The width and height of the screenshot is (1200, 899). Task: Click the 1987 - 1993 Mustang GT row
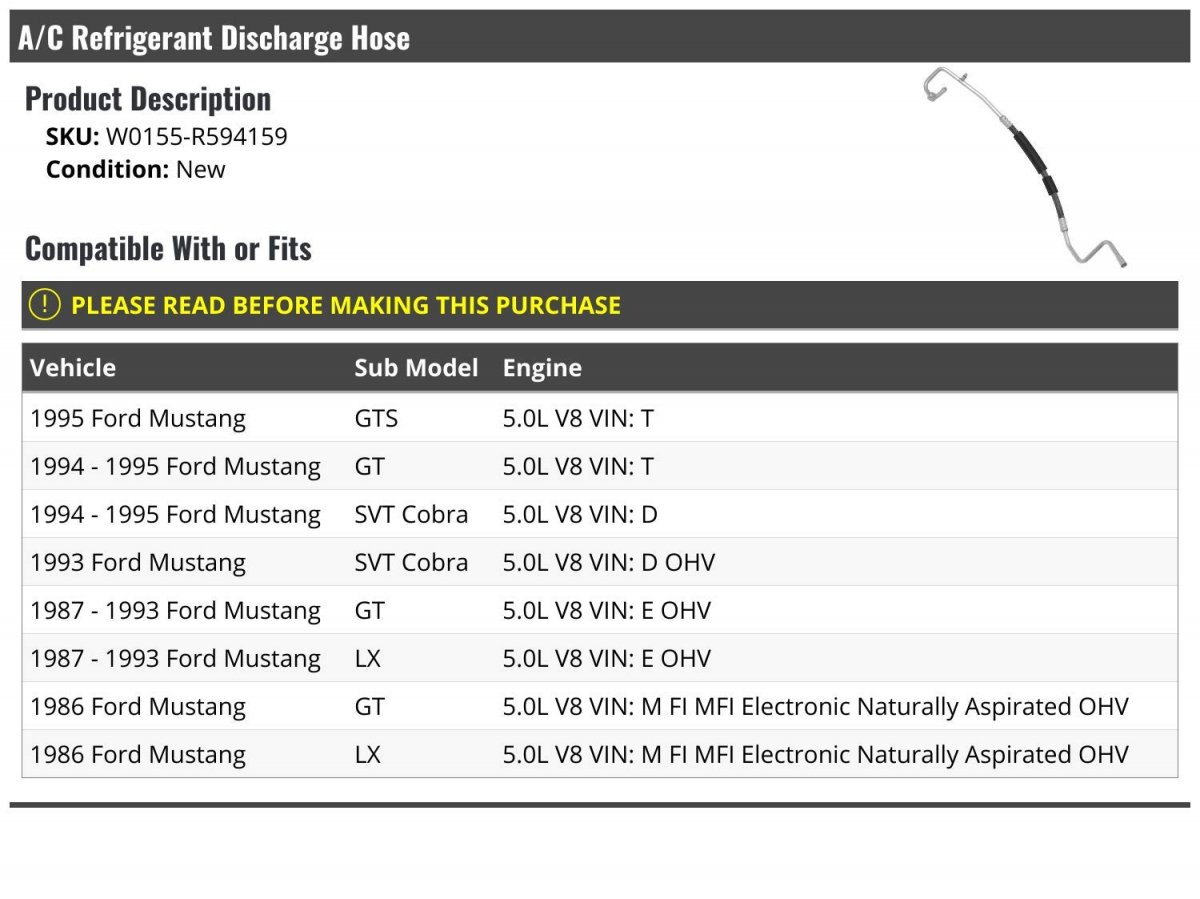(x=600, y=610)
